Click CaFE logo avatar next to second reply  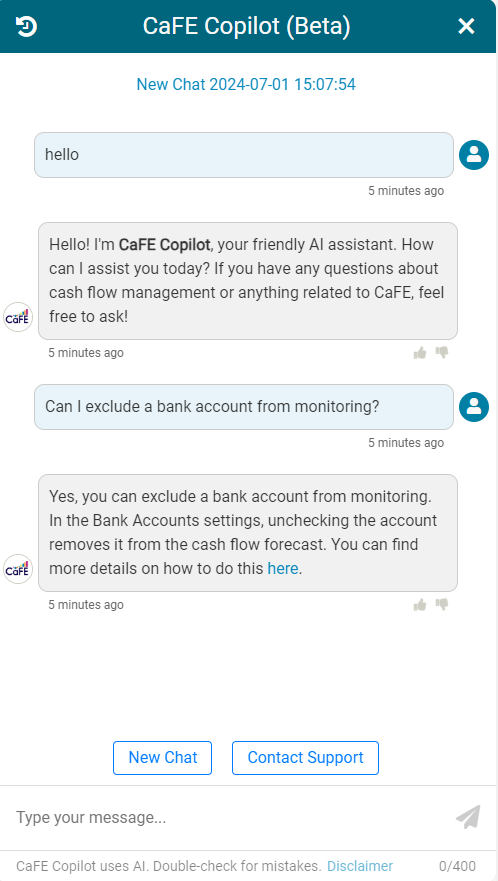18,569
